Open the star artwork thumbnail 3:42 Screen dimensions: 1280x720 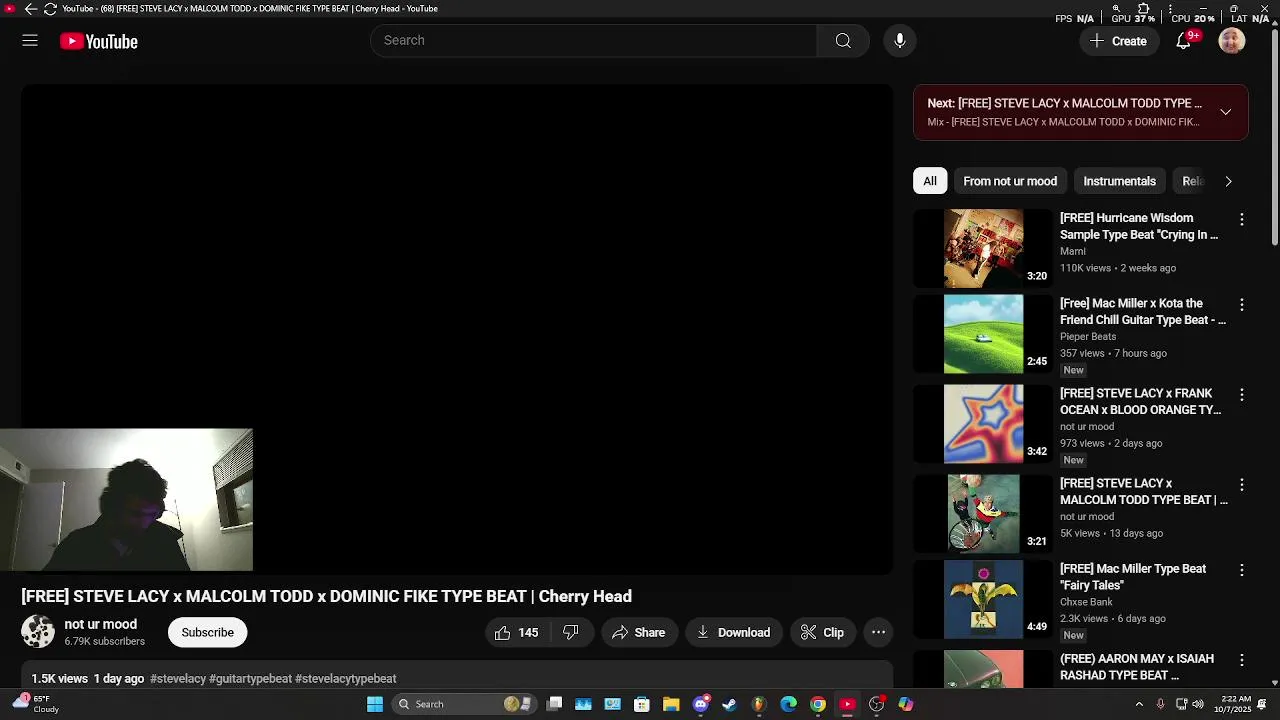click(x=984, y=424)
